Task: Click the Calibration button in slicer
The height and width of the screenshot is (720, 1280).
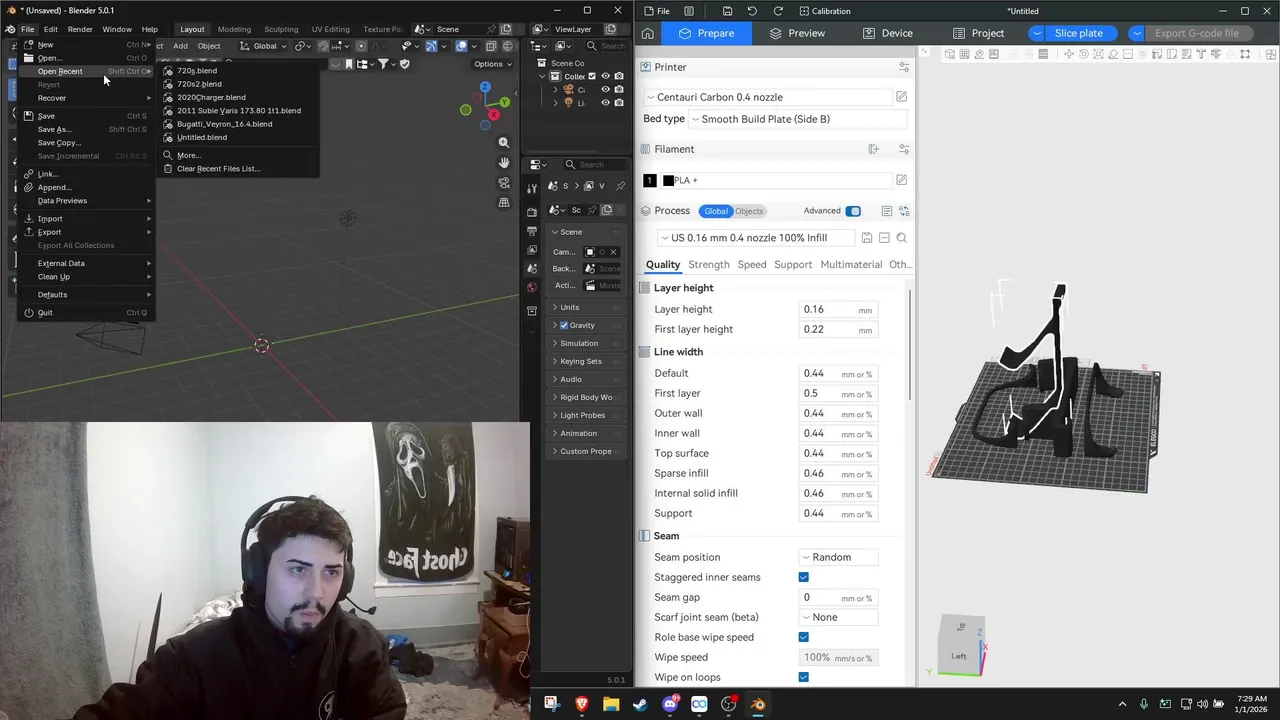Action: [825, 11]
